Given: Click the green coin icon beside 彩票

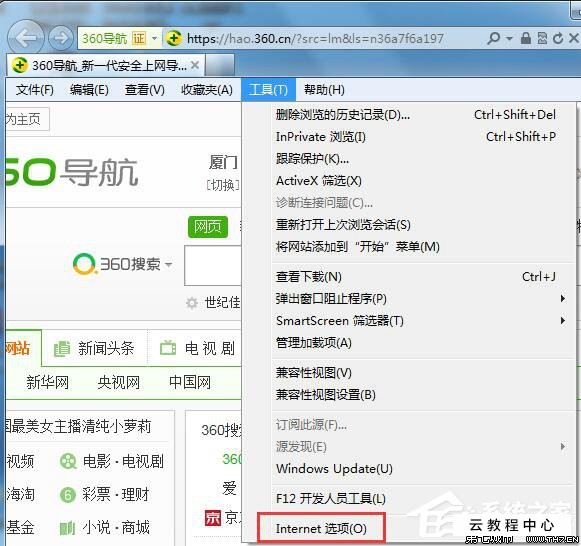Looking at the screenshot, I should tap(68, 495).
